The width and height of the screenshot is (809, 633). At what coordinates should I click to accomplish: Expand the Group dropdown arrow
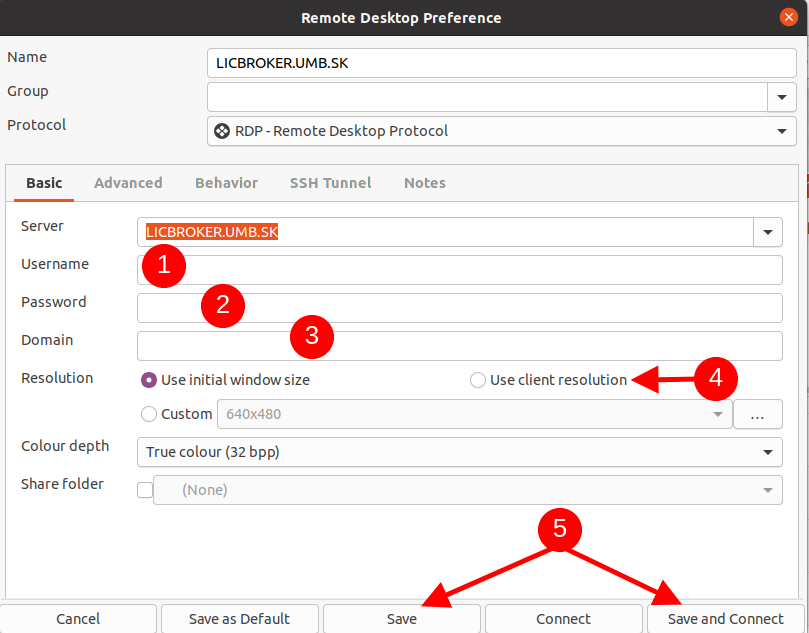pyautogui.click(x=782, y=97)
